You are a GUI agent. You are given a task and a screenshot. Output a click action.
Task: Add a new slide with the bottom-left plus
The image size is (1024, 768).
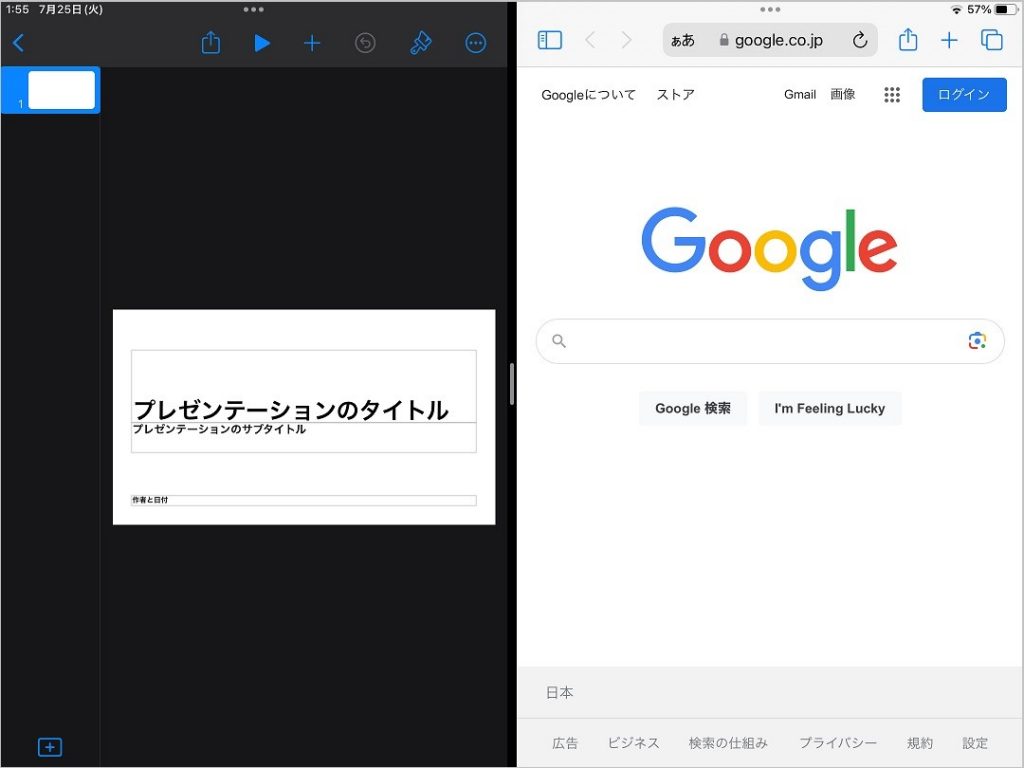50,747
